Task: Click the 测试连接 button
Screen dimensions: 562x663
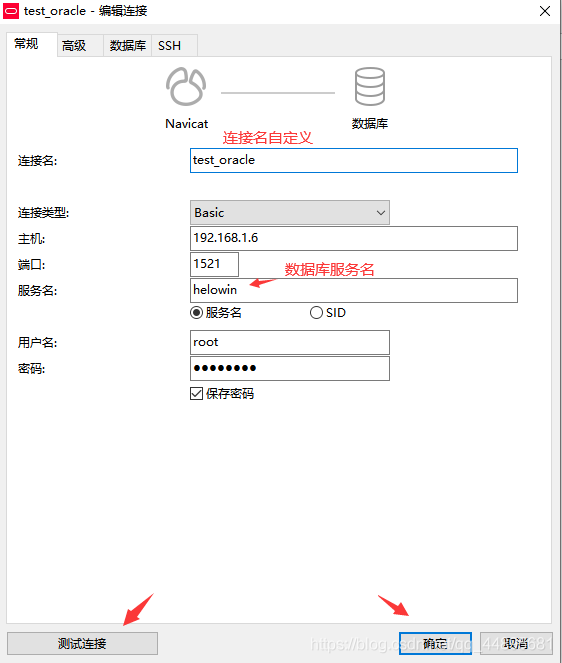Action: pos(82,644)
